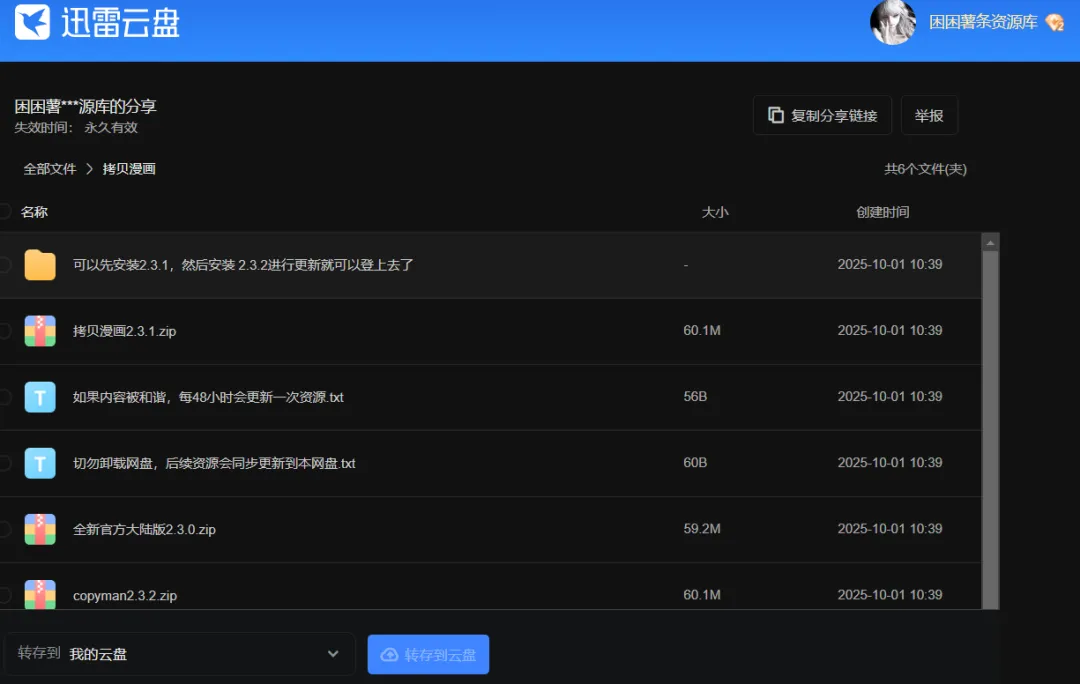This screenshot has height=684, width=1080.
Task: Sort by the 大小 column header
Action: [715, 212]
